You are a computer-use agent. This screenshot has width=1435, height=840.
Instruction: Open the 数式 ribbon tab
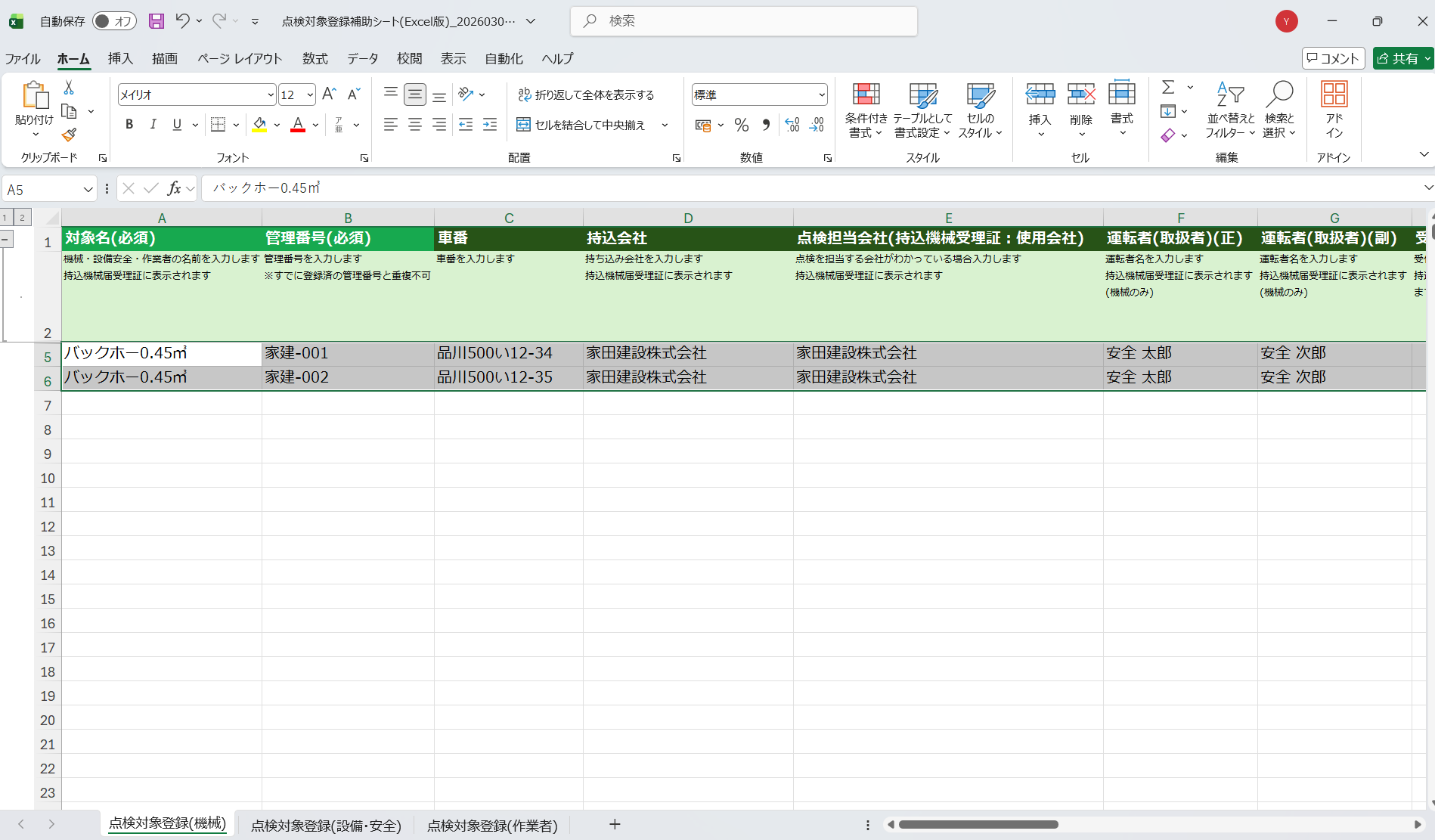coord(315,59)
